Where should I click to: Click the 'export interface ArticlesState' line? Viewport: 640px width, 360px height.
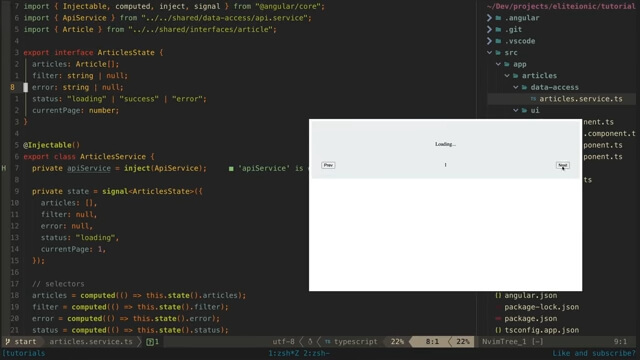pyautogui.click(x=93, y=53)
